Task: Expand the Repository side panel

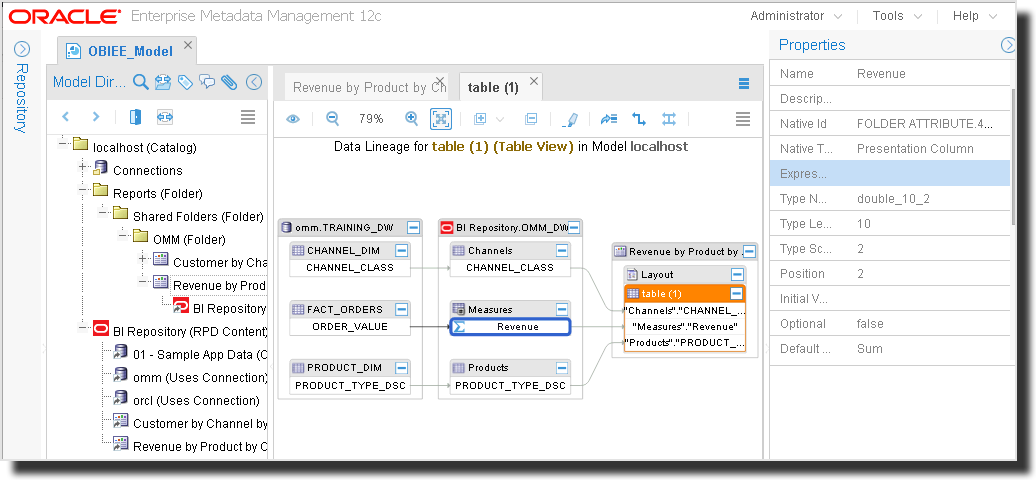Action: click(22, 49)
